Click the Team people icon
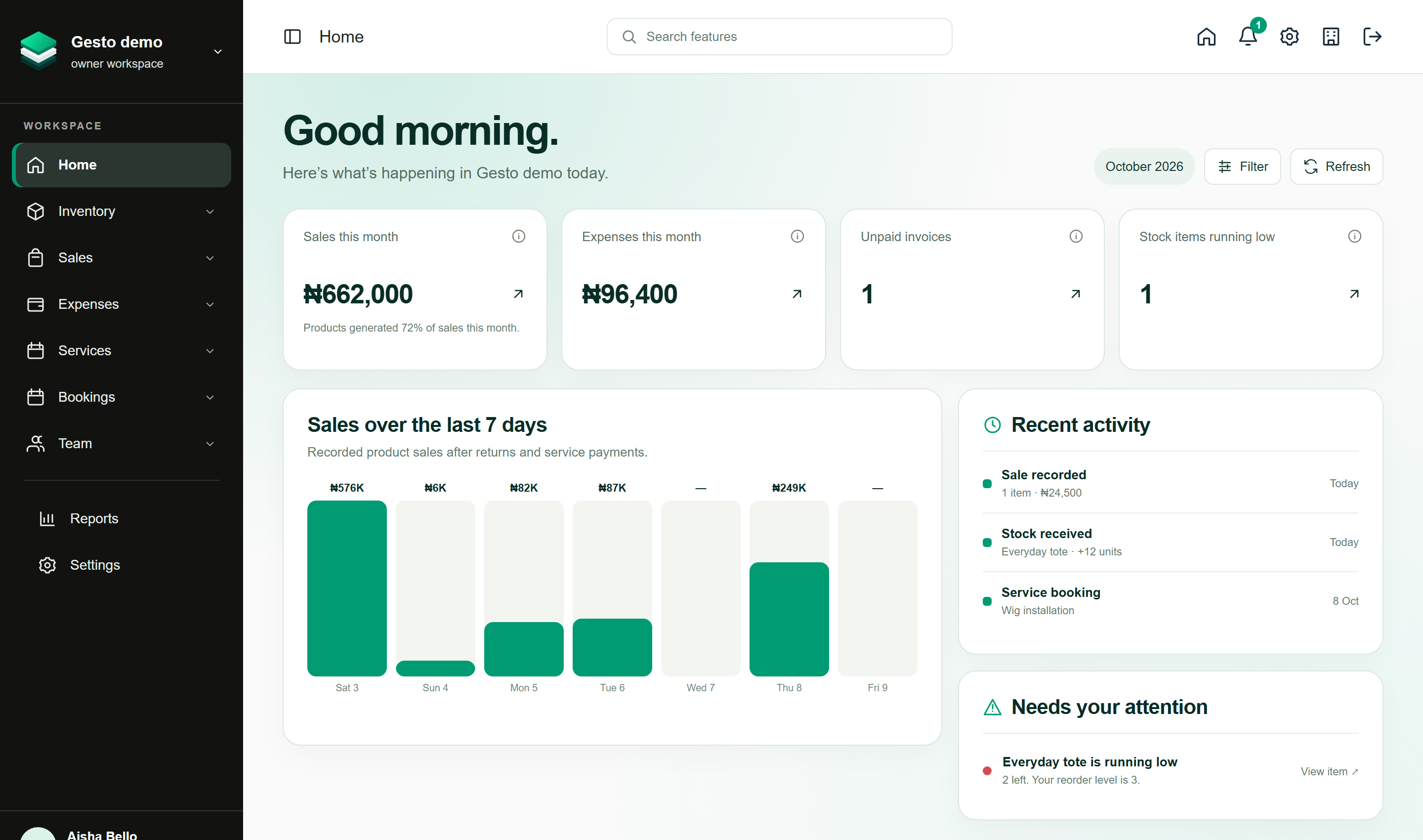The width and height of the screenshot is (1423, 840). pos(36,443)
